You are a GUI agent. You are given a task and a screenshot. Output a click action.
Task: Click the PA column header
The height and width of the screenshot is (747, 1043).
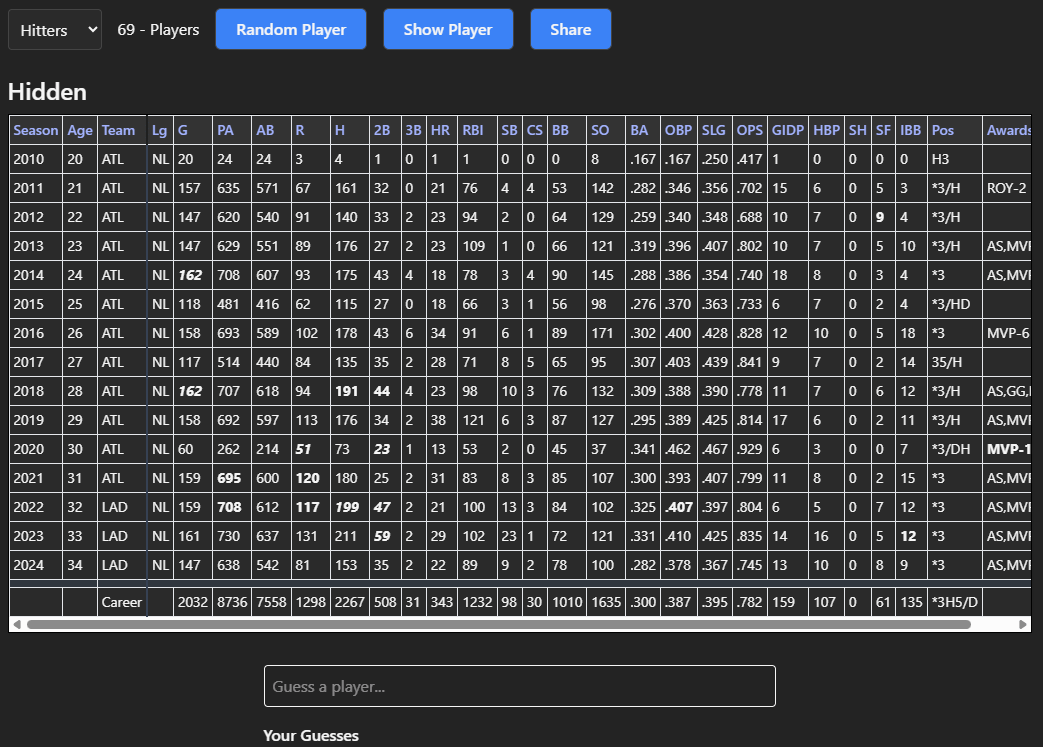point(225,130)
